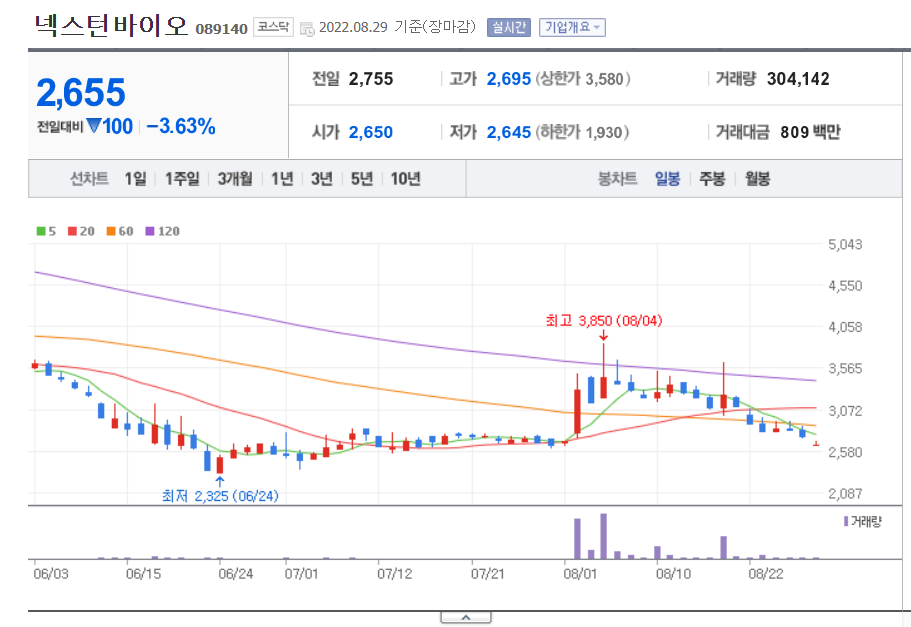This screenshot has height=627, width=911.
Task: Click the green 5-day moving average legend swatch
Action: point(41,231)
